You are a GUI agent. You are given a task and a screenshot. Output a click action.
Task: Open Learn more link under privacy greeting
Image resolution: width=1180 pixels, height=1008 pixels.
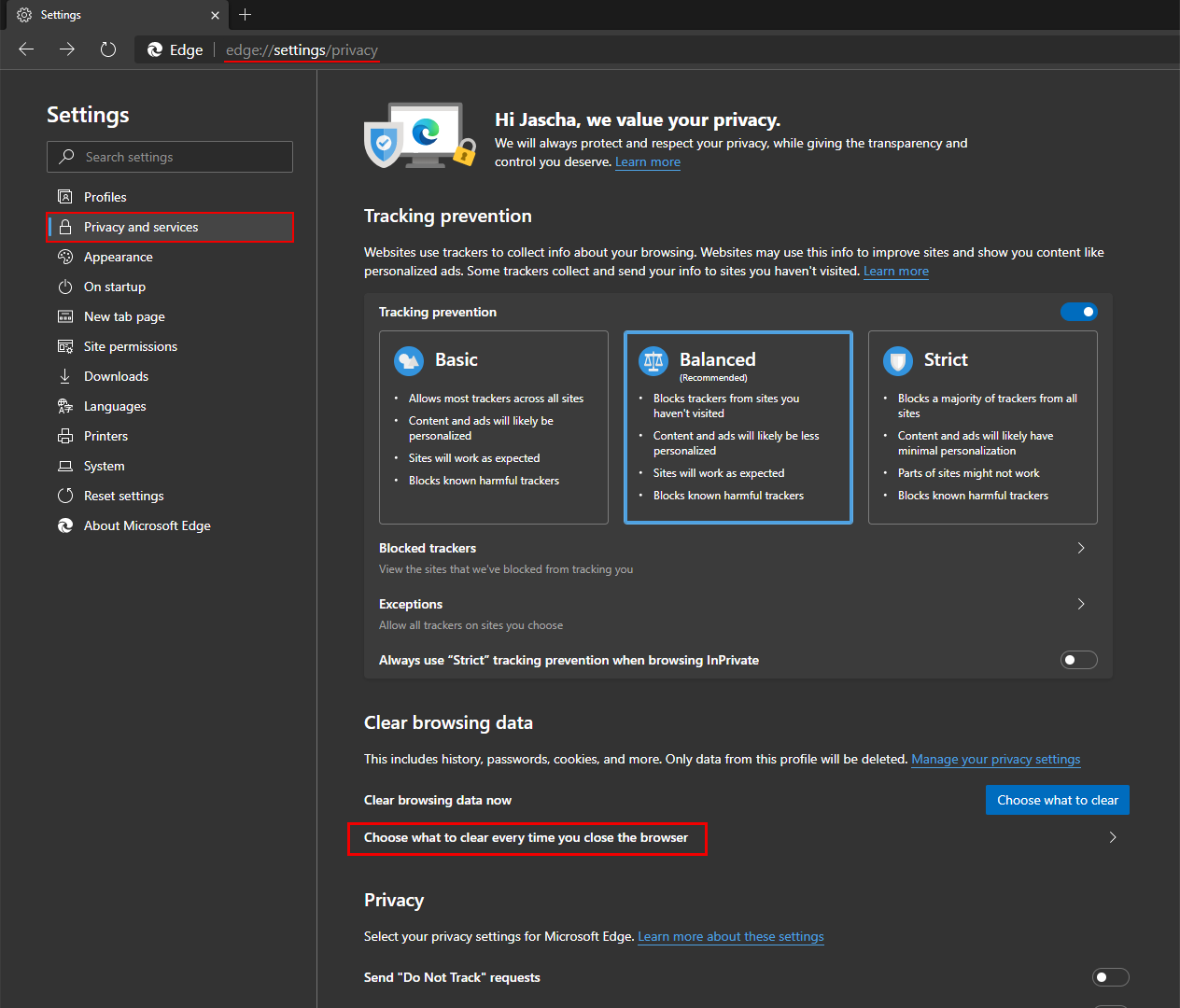pyautogui.click(x=648, y=161)
